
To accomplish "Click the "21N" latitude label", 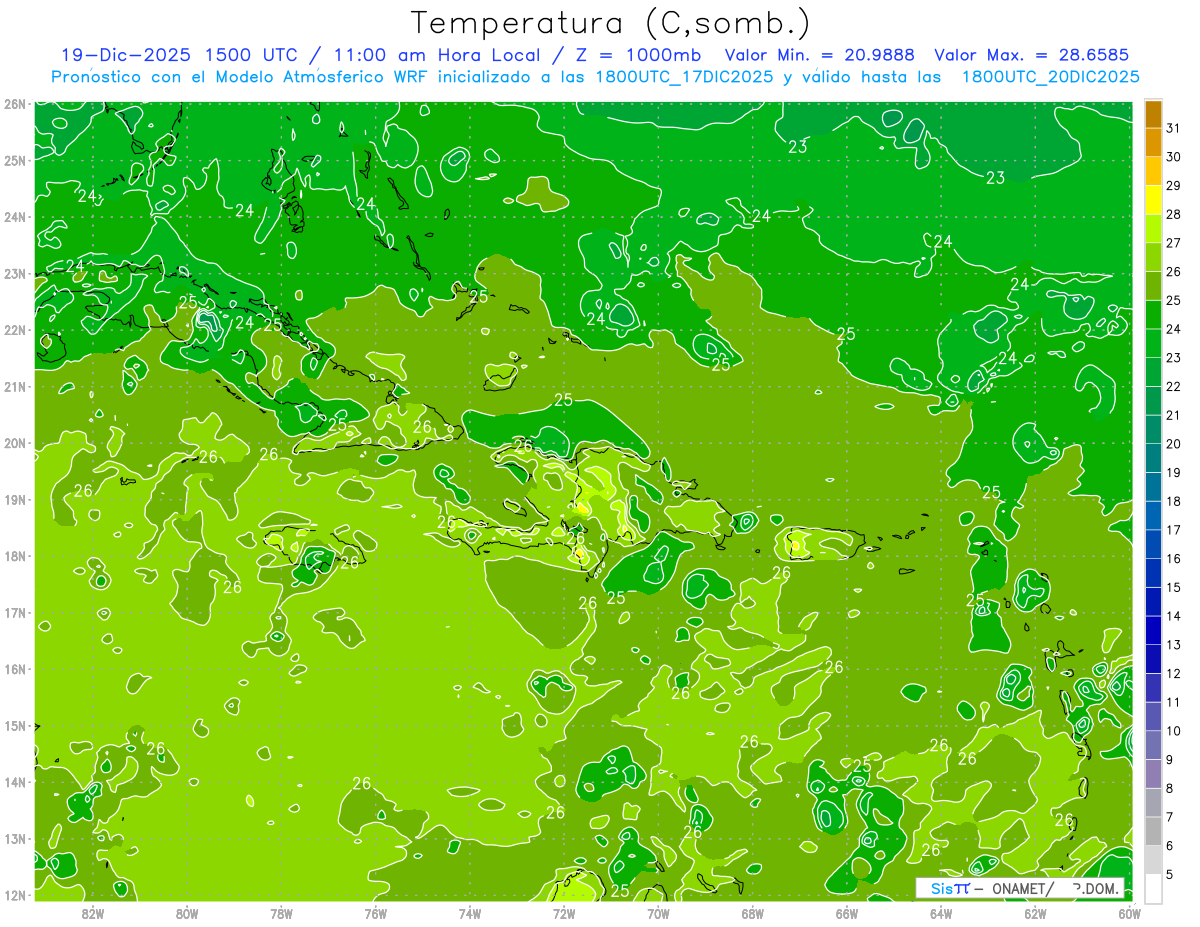I will click(x=15, y=386).
